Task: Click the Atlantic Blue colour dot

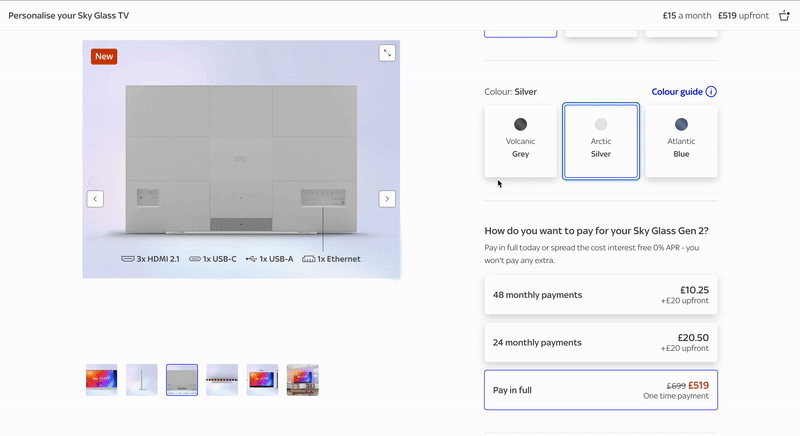Action: point(681,124)
